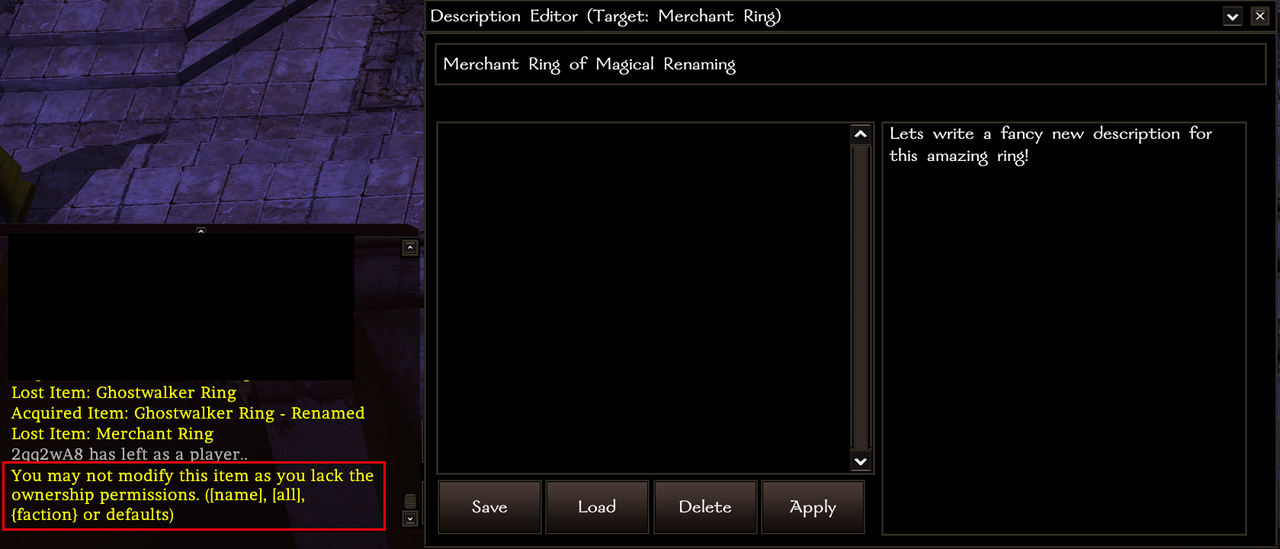
Task: Close the Description Editor window
Action: (x=1259, y=16)
